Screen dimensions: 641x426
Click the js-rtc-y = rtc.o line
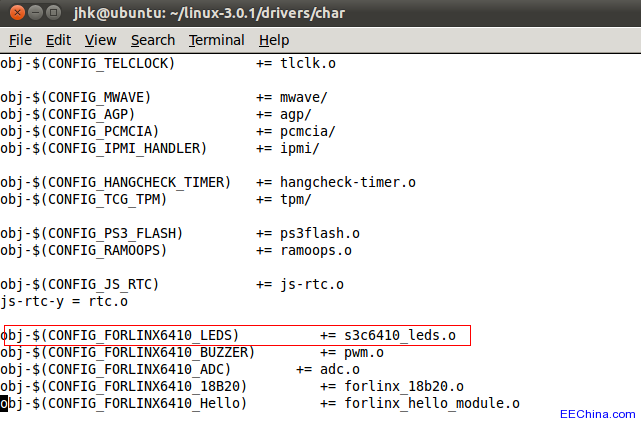click(x=64, y=301)
